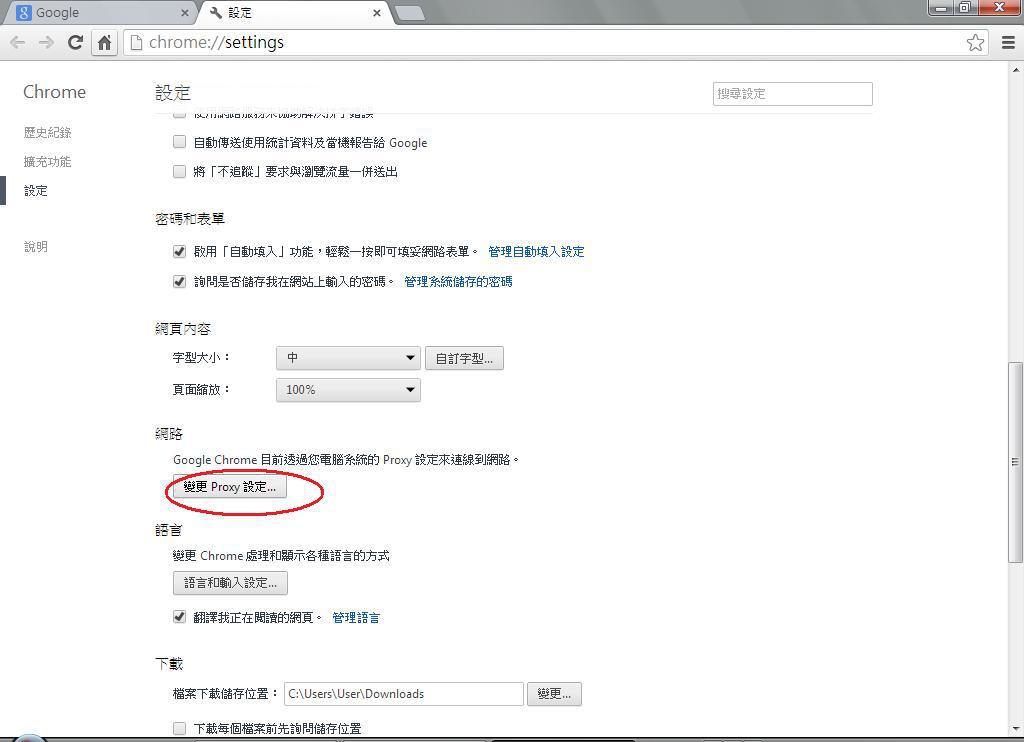Click the download path C:\Users\User\Downloads field

coord(404,694)
